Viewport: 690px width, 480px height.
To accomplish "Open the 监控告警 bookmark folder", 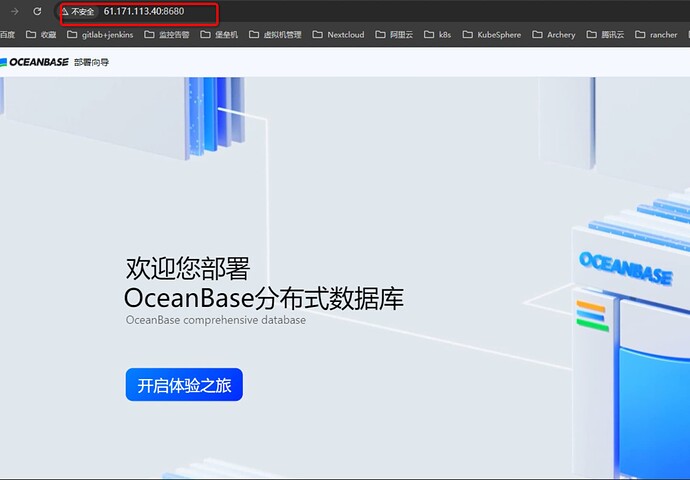I will pyautogui.click(x=167, y=35).
